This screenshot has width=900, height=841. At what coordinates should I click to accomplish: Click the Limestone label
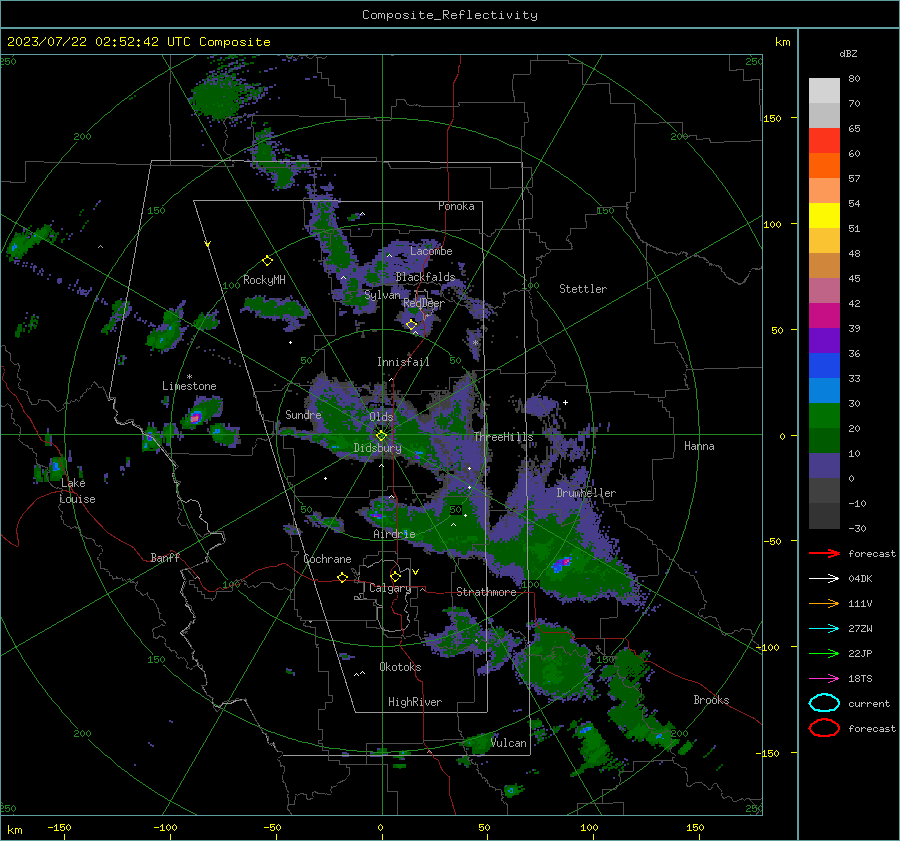(x=189, y=386)
